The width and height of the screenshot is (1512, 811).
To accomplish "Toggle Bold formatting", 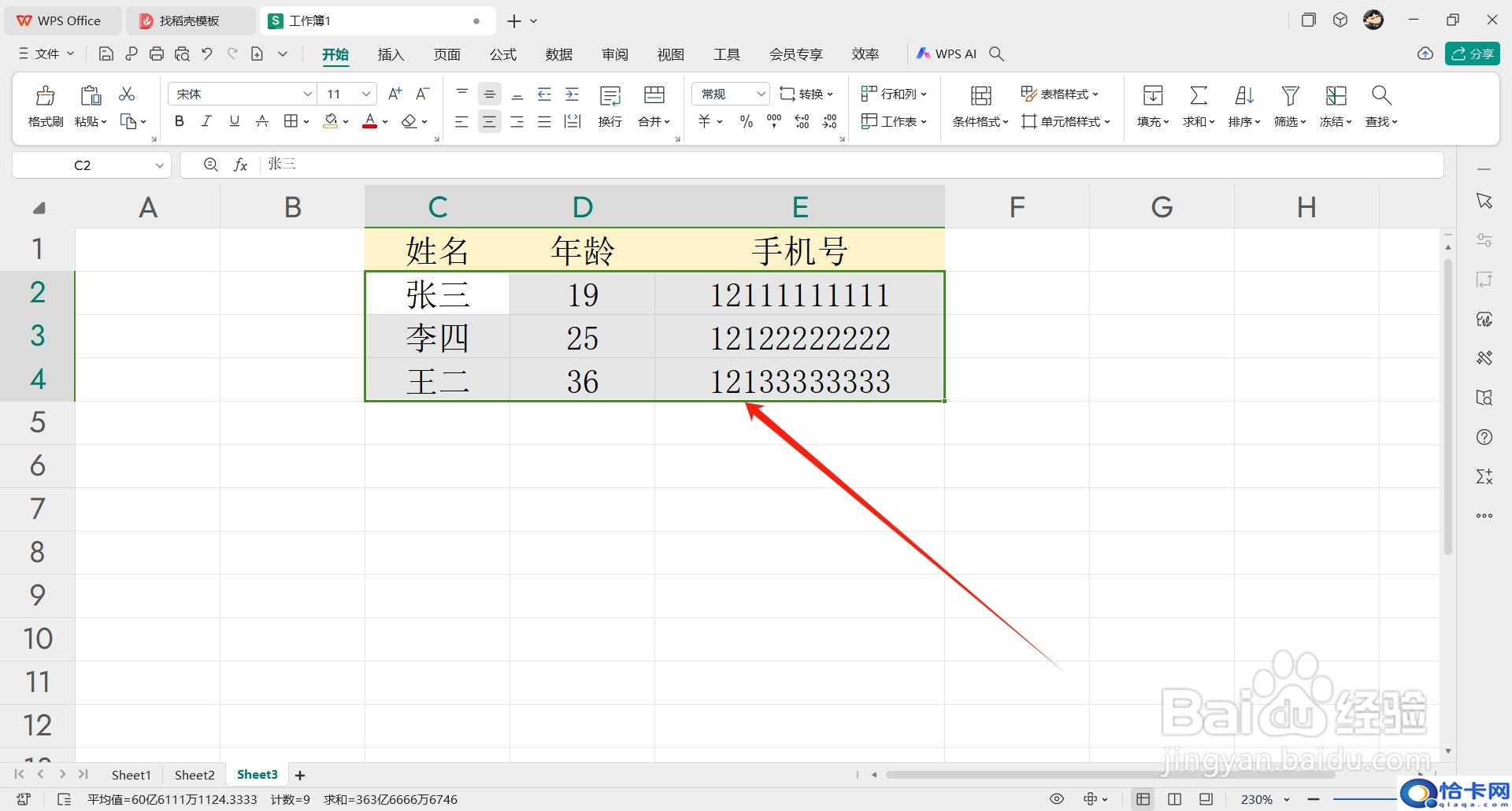I will [180, 121].
